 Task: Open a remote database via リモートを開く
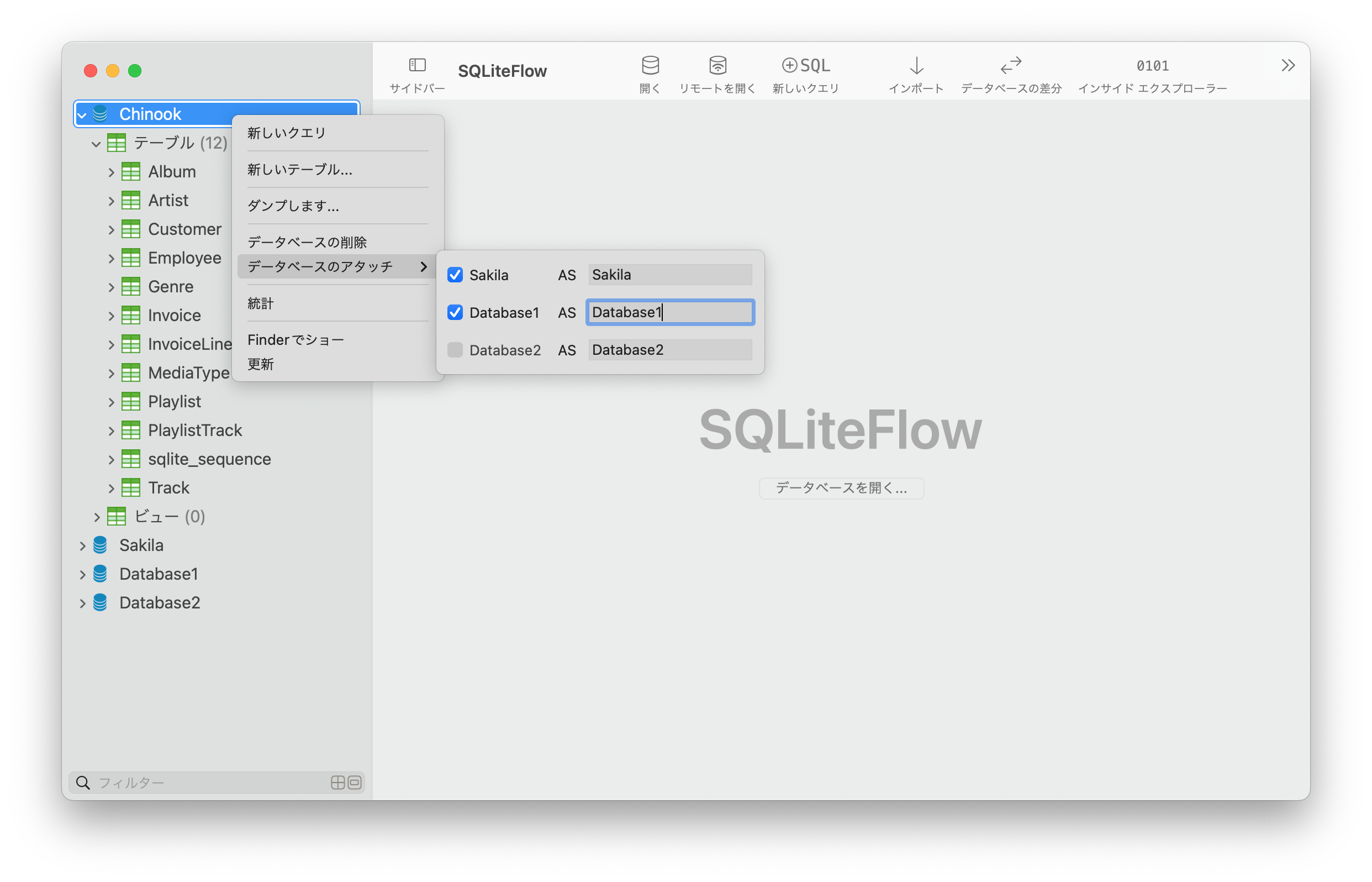click(x=718, y=65)
